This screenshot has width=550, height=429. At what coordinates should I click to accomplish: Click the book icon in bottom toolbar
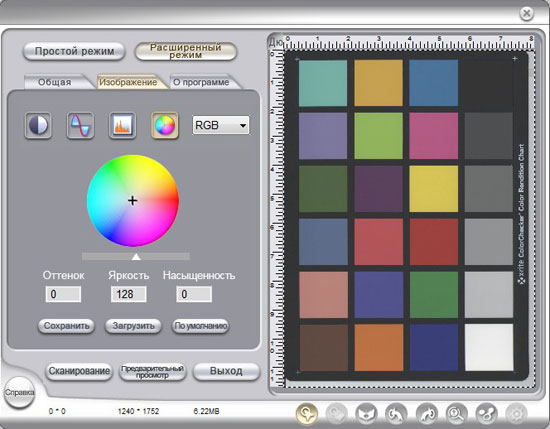tap(366, 414)
